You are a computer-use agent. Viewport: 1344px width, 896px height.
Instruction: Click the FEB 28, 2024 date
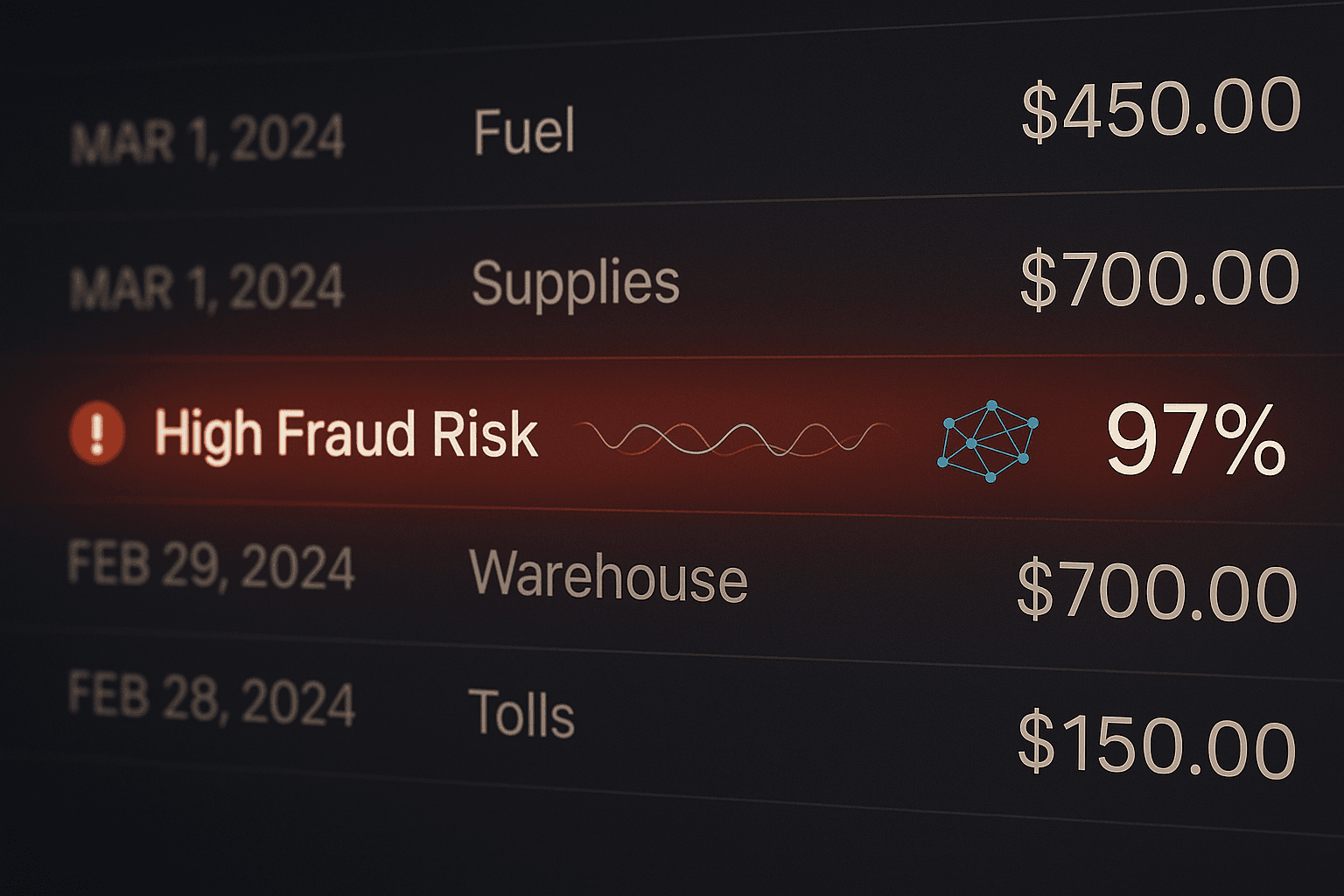(212, 699)
